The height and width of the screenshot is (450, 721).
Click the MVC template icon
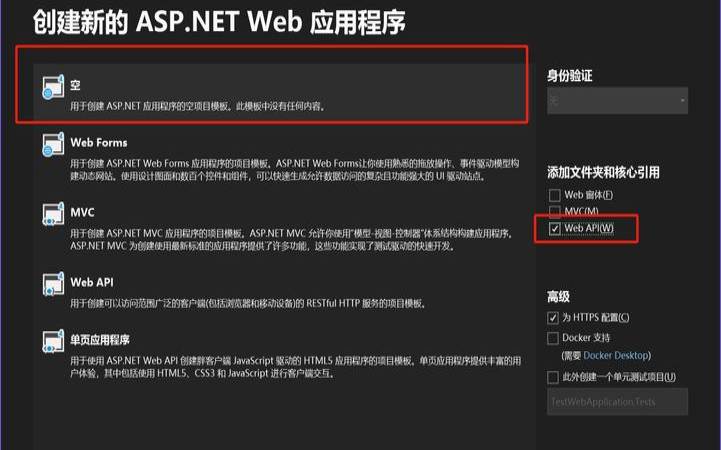pyautogui.click(x=53, y=214)
